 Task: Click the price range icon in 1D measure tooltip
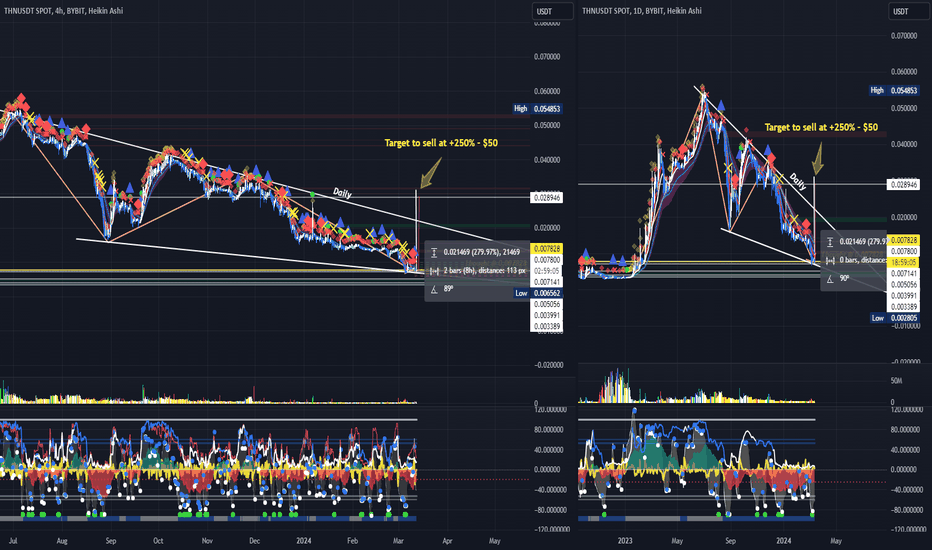830,242
